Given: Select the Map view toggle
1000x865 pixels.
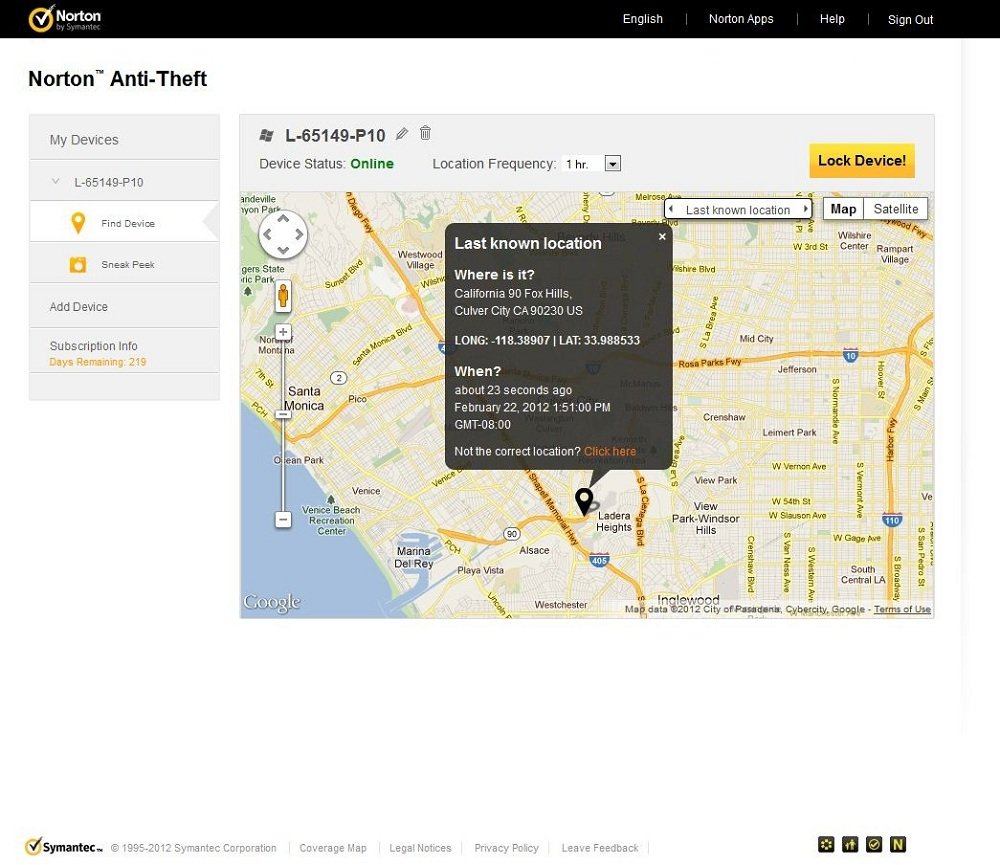Looking at the screenshot, I should [x=843, y=209].
